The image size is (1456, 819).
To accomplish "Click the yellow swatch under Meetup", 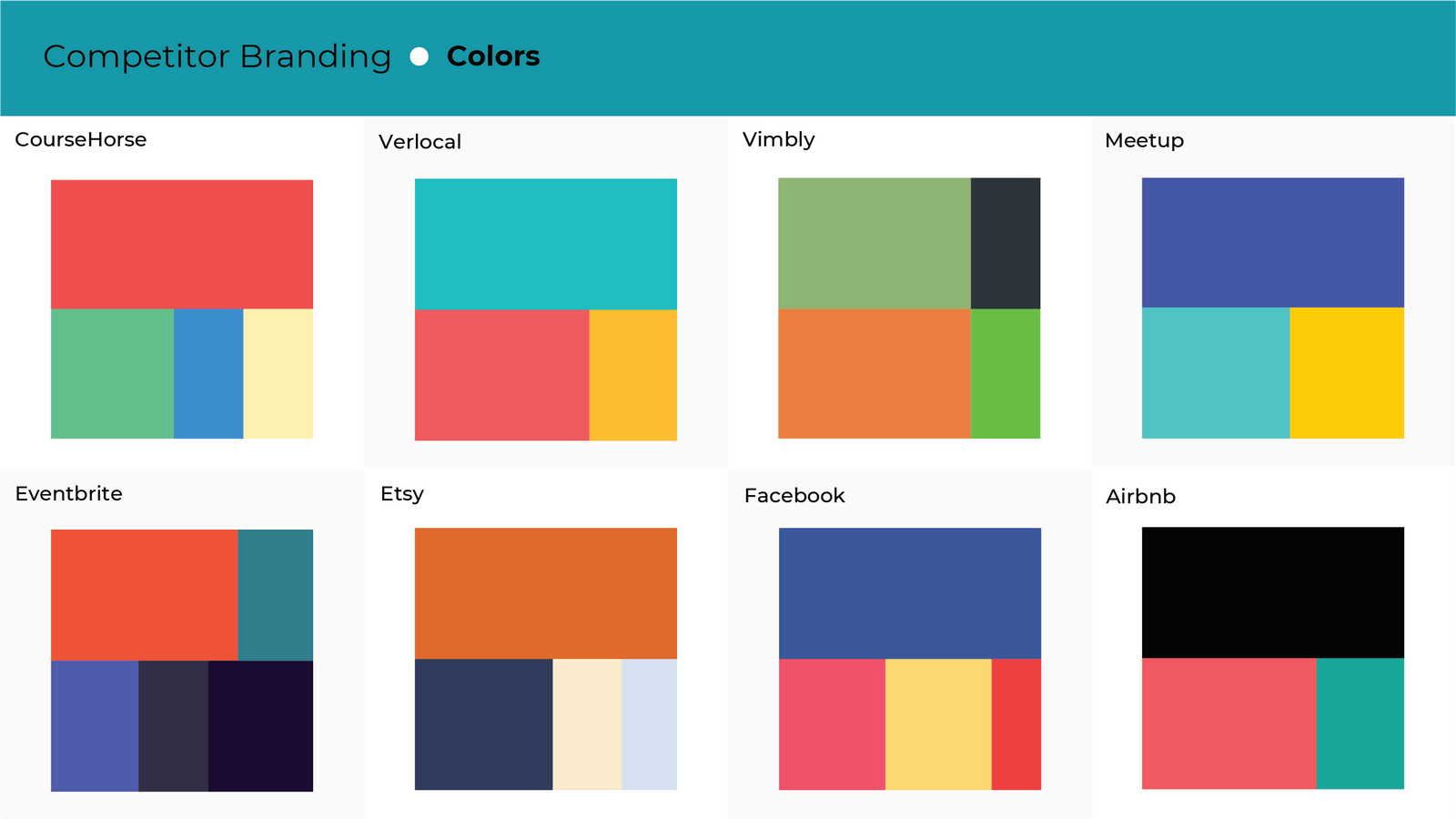I will pos(1346,372).
